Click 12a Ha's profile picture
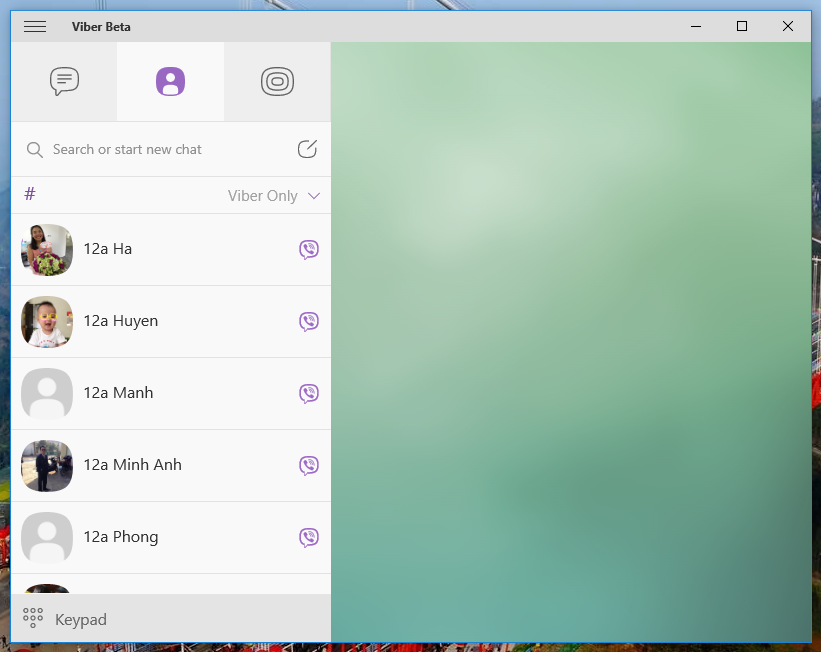 click(47, 249)
